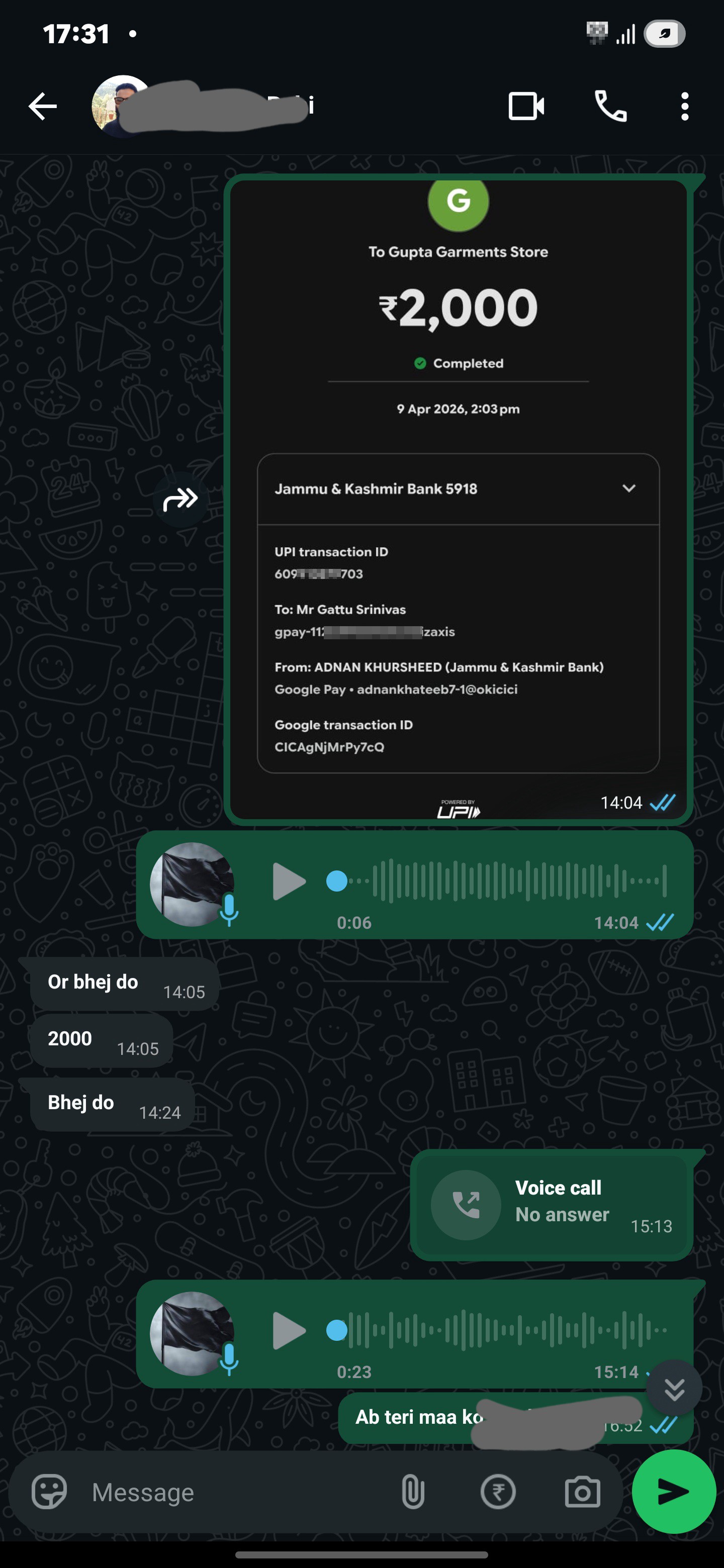This screenshot has height=1568, width=724.
Task: Send the message with the green button
Action: tap(674, 1491)
